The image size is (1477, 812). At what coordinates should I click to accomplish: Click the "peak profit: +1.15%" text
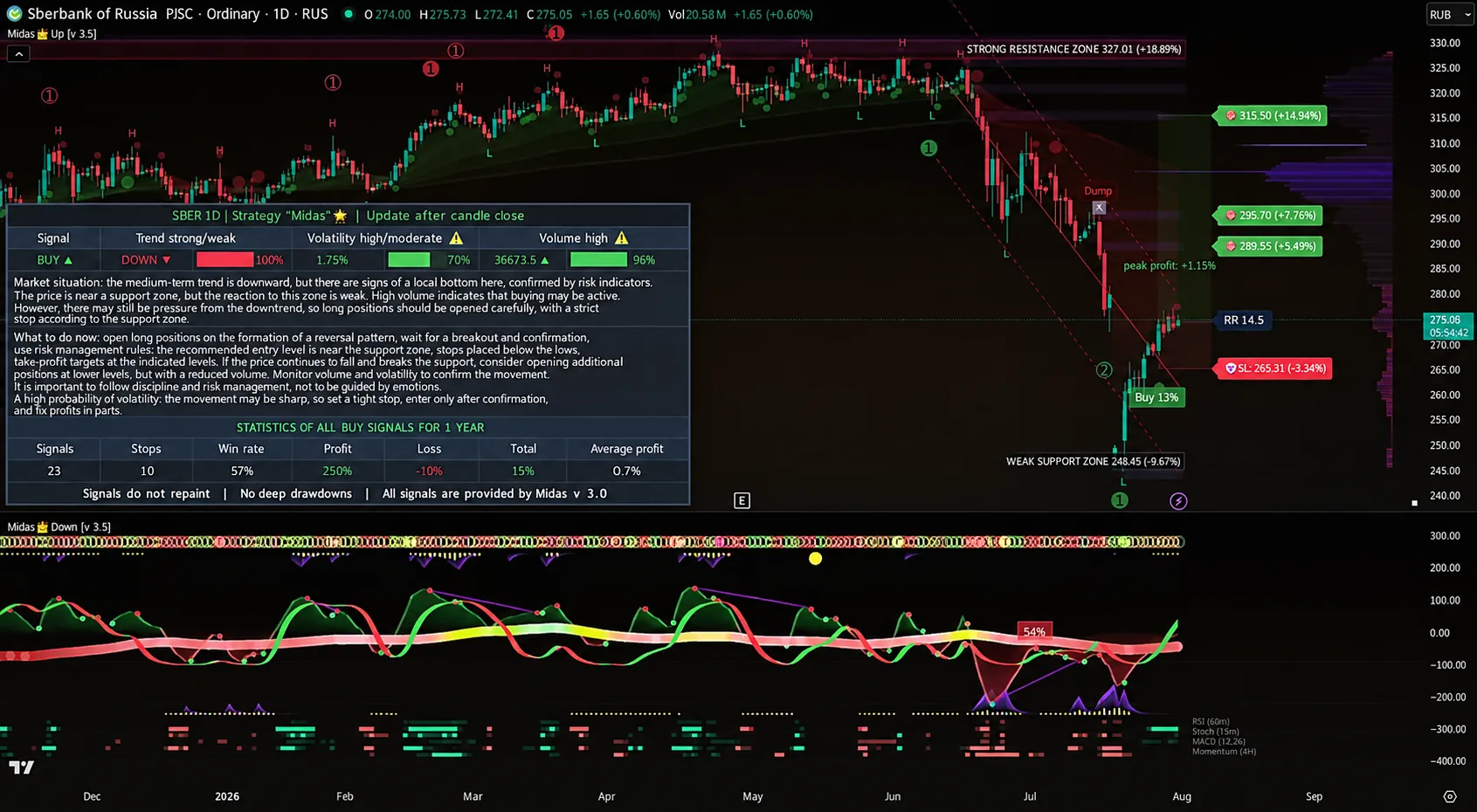tap(1169, 265)
